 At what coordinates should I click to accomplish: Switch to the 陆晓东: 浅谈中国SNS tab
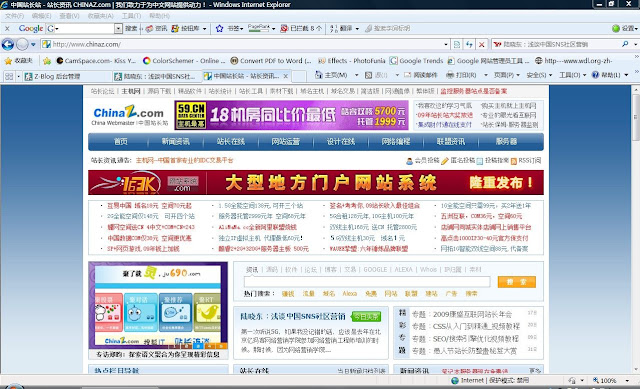click(157, 76)
